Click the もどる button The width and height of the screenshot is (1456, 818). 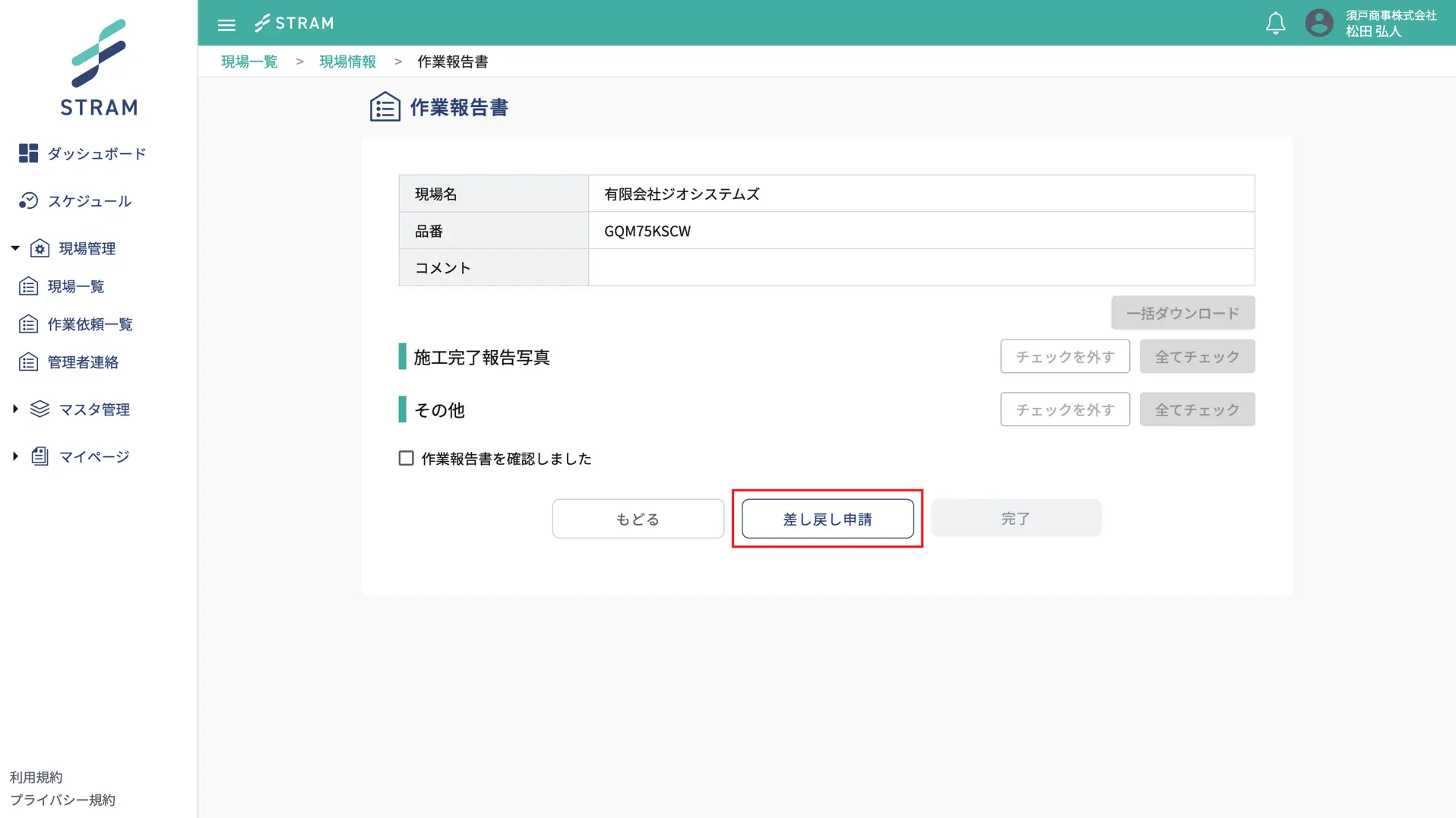click(x=638, y=519)
